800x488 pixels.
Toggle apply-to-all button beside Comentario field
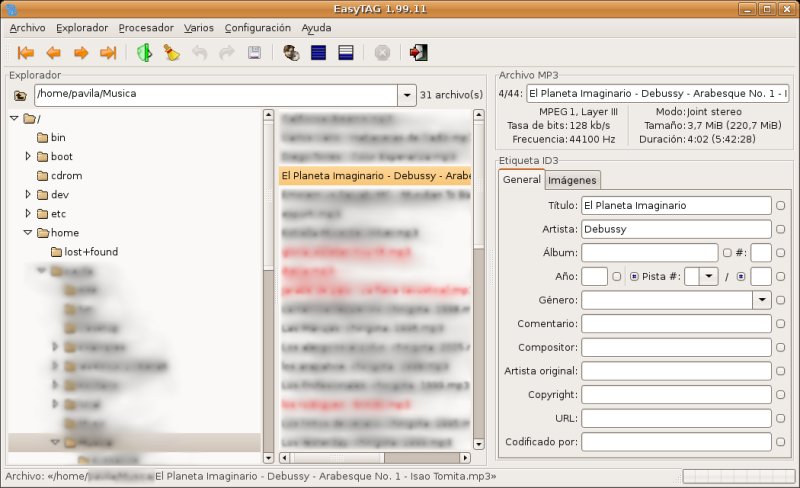coord(780,324)
